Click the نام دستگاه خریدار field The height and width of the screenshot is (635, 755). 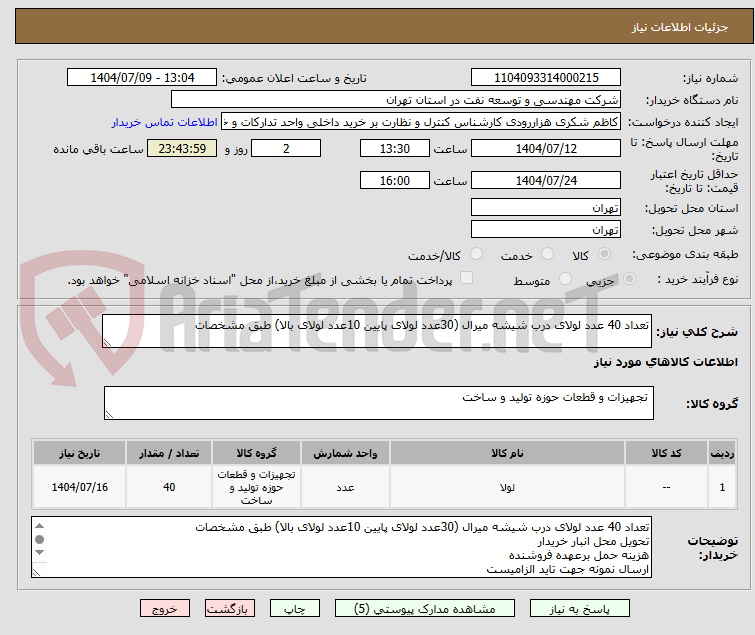(395, 100)
